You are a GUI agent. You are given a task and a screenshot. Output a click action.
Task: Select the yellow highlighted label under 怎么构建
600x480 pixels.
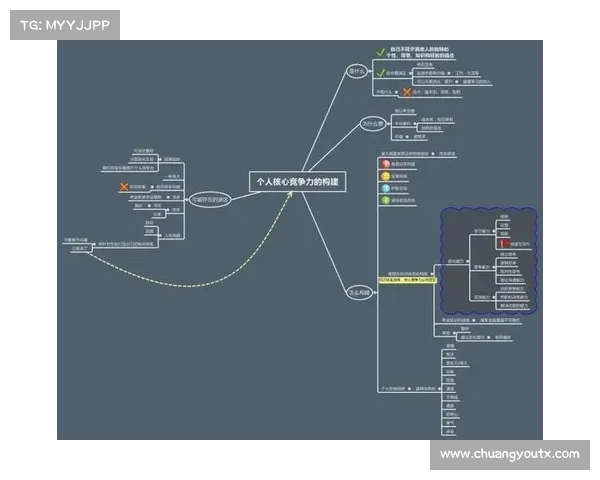(407, 280)
